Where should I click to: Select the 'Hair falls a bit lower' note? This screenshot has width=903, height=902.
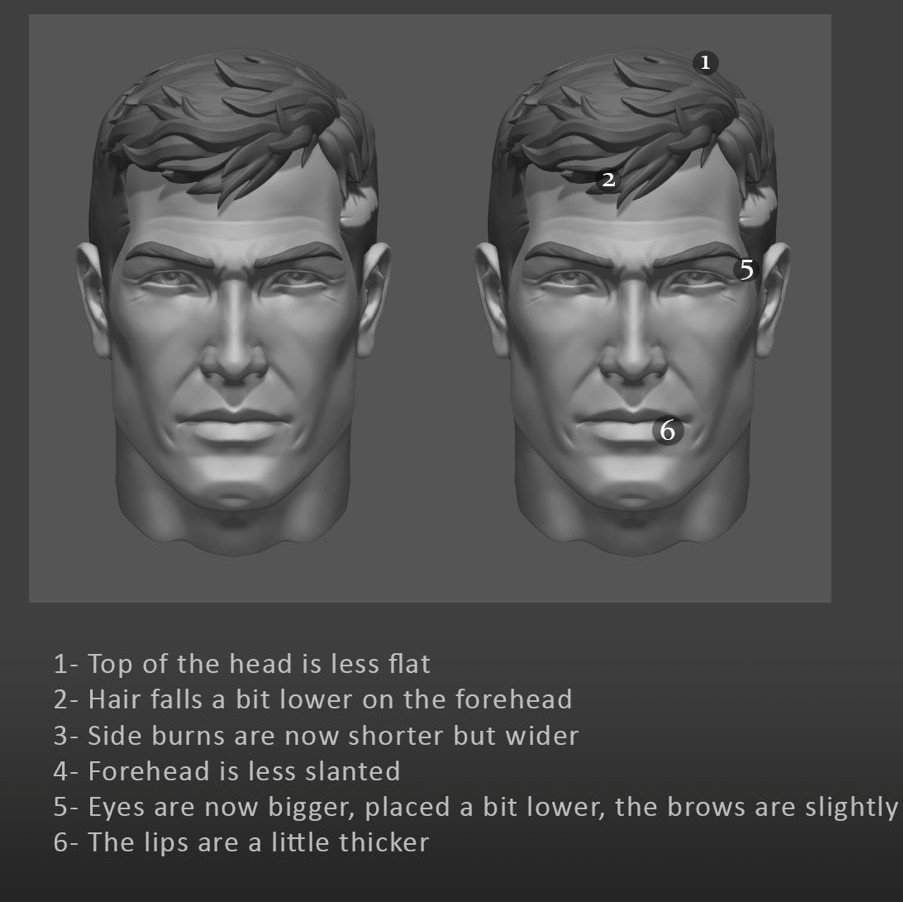tap(313, 699)
